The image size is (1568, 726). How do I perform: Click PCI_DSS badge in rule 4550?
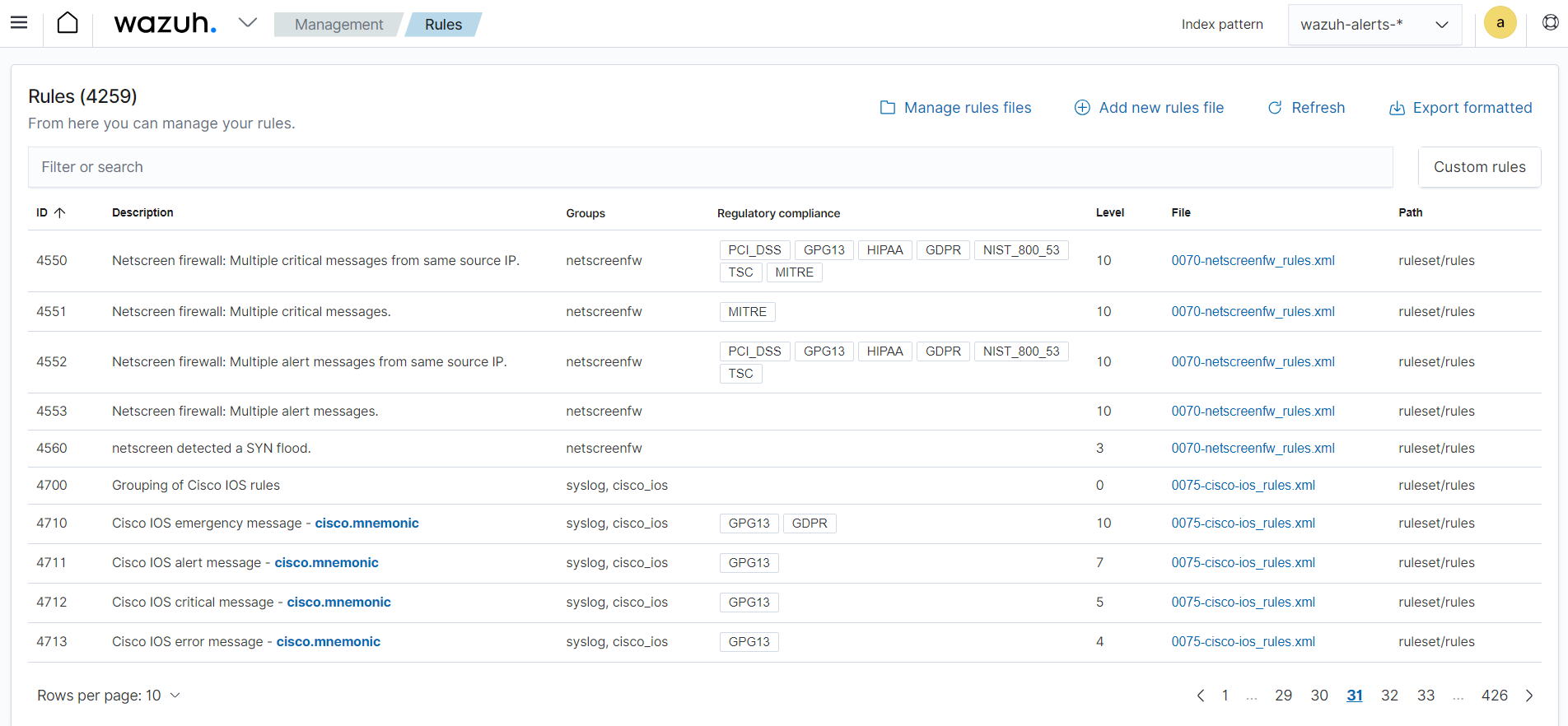754,250
